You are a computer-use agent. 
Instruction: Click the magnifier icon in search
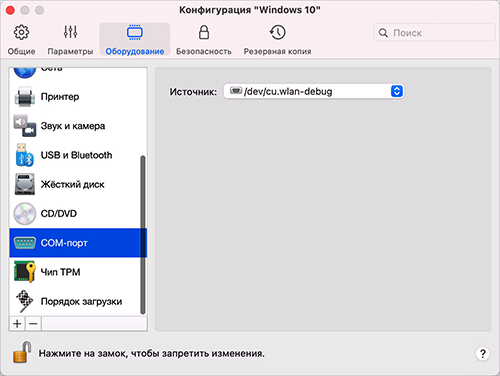(383, 33)
